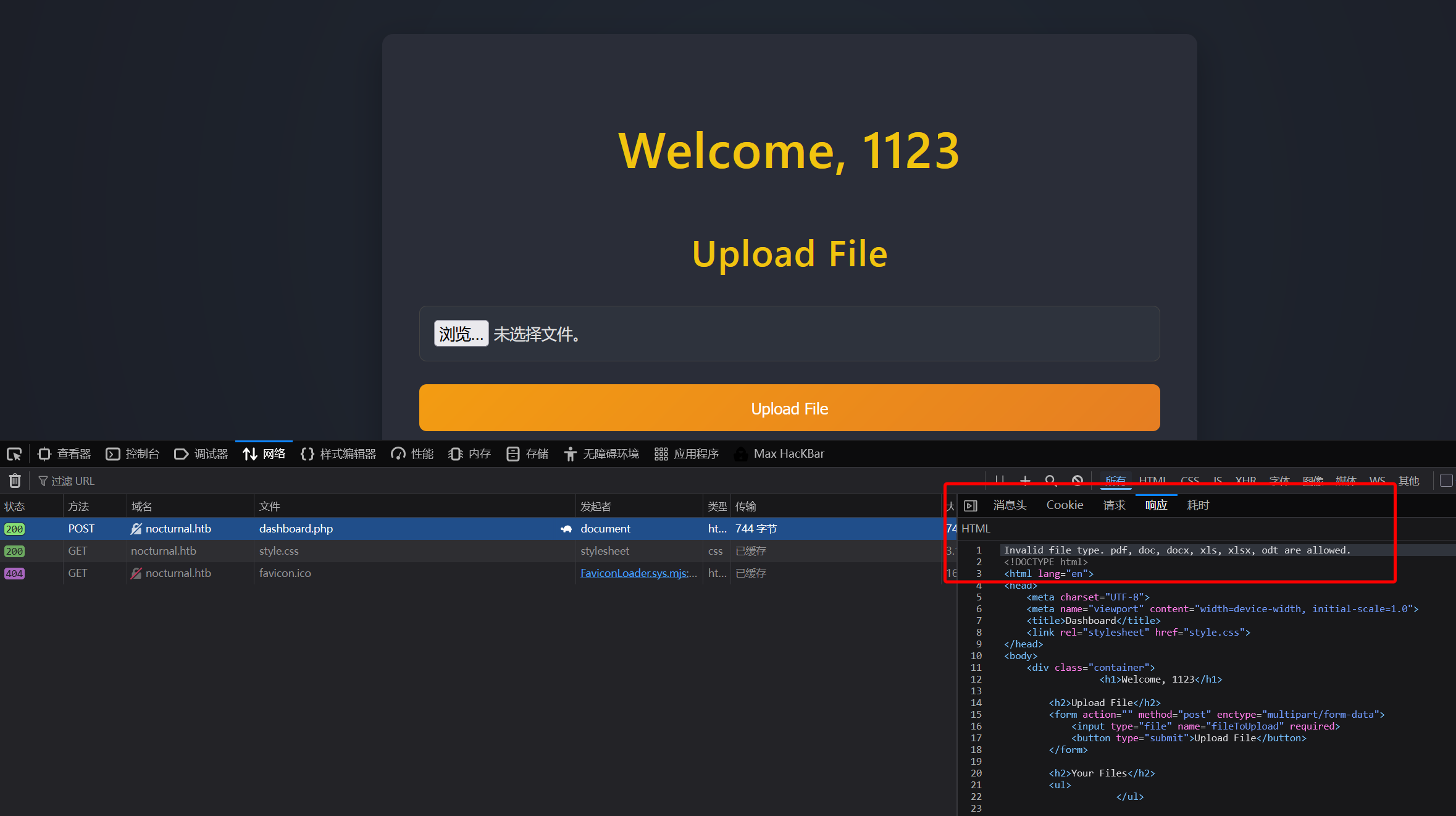Click the 200 status badge for style.css
1456x816 pixels.
click(14, 551)
